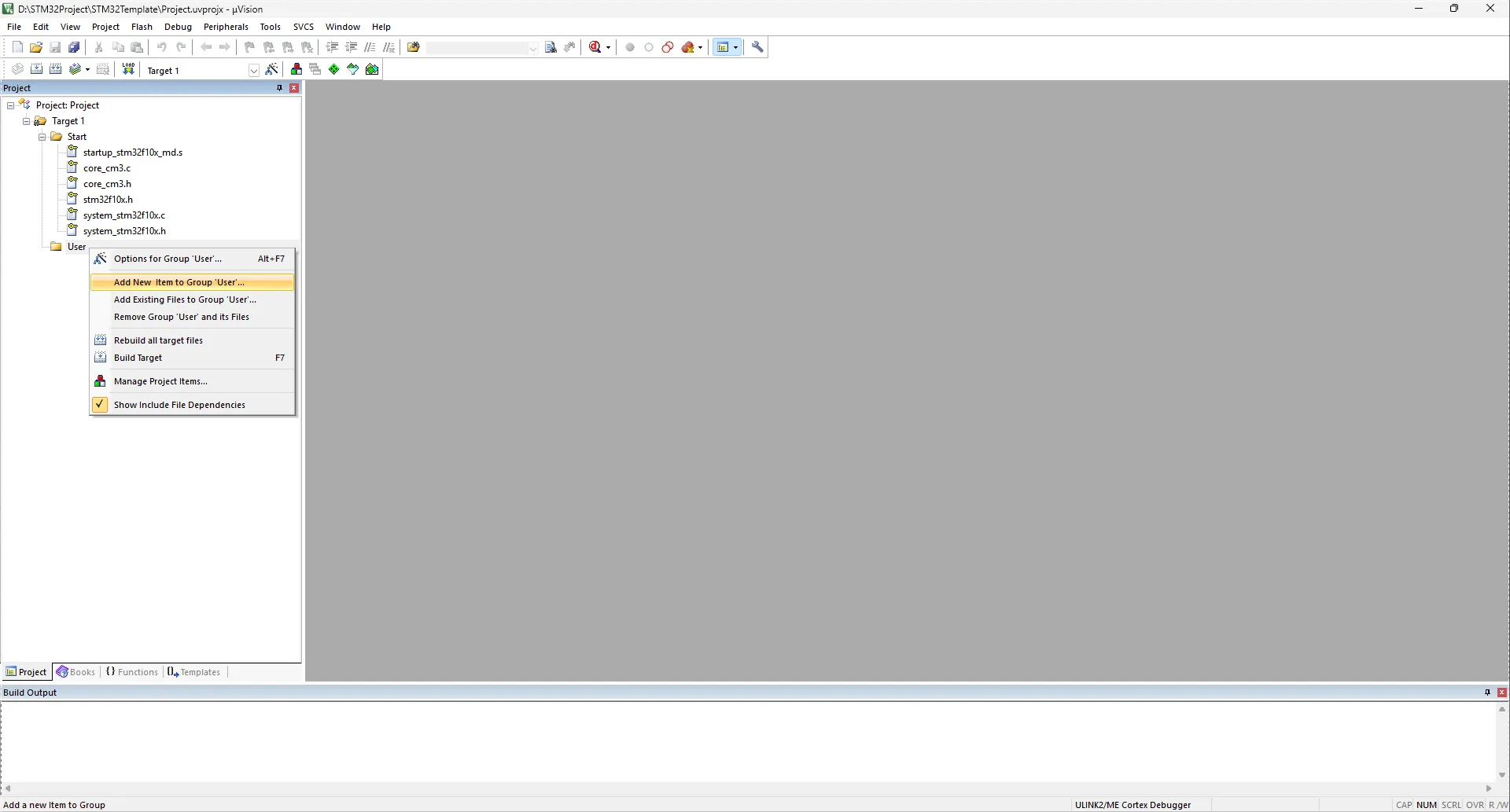The width and height of the screenshot is (1510, 812).
Task: Select core_cm3.c file in tree
Action: 107,168
